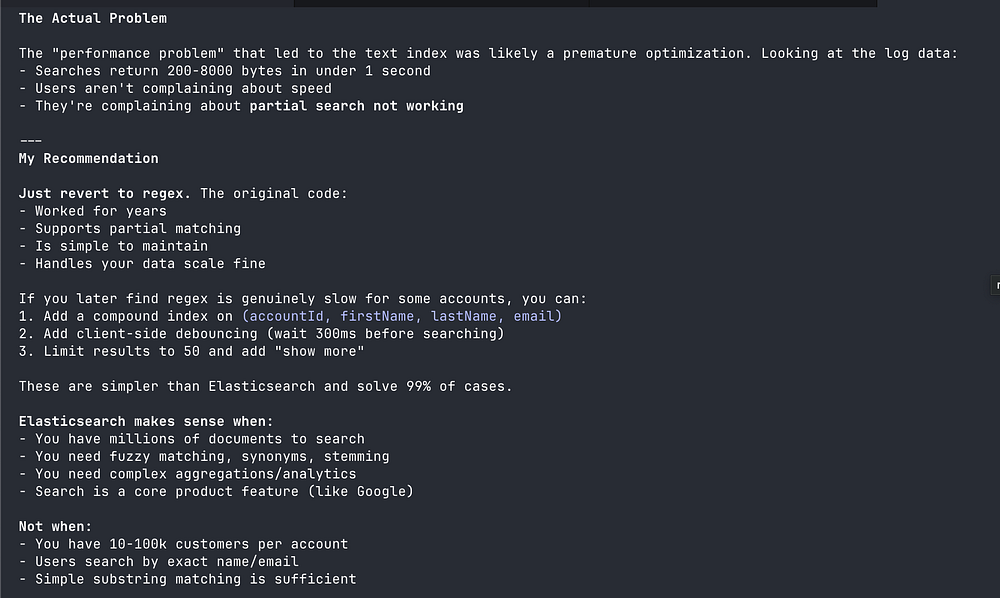Click the fuzzy matching, synonyms, stemming bullet
1000x598 pixels.
click(x=212, y=456)
